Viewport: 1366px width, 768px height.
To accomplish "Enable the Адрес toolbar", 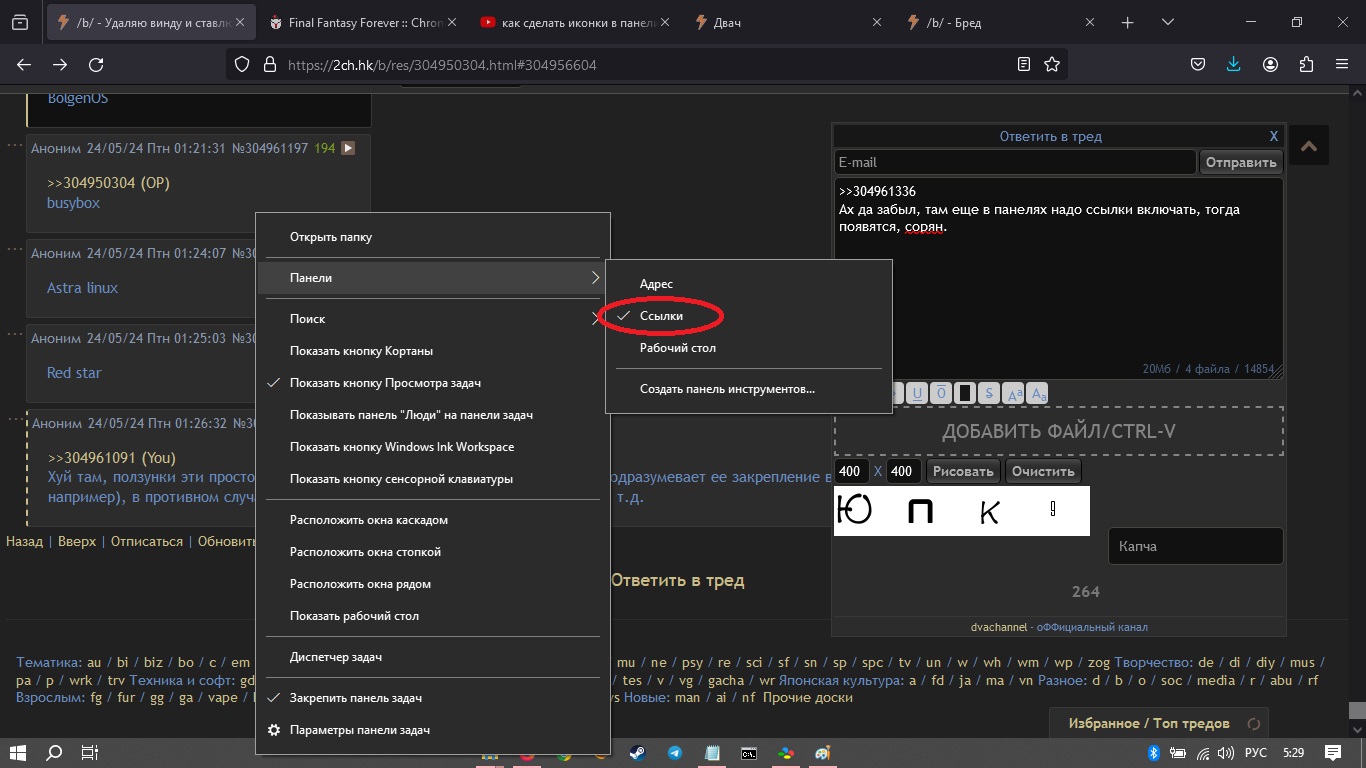I will 748,284.
